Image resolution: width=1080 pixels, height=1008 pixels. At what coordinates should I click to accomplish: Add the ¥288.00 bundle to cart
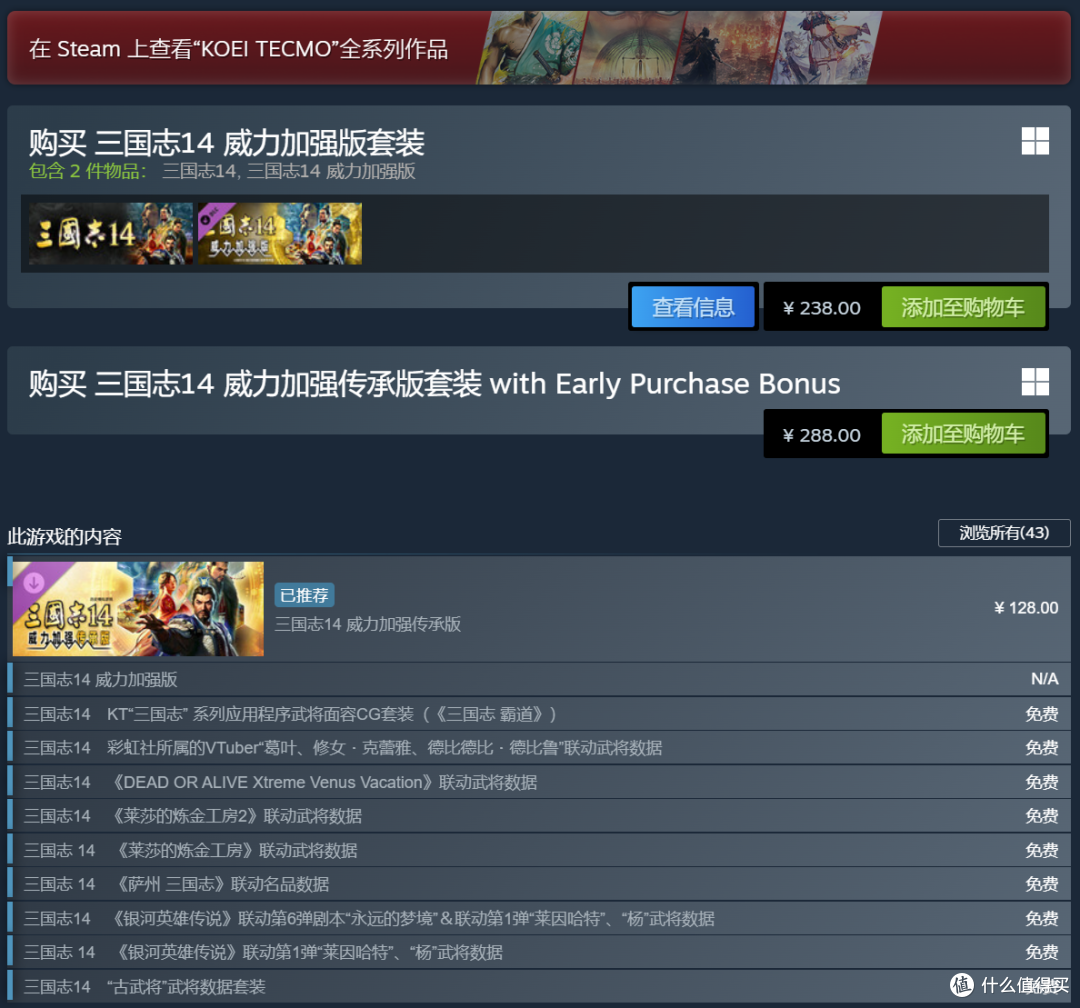[x=963, y=434]
